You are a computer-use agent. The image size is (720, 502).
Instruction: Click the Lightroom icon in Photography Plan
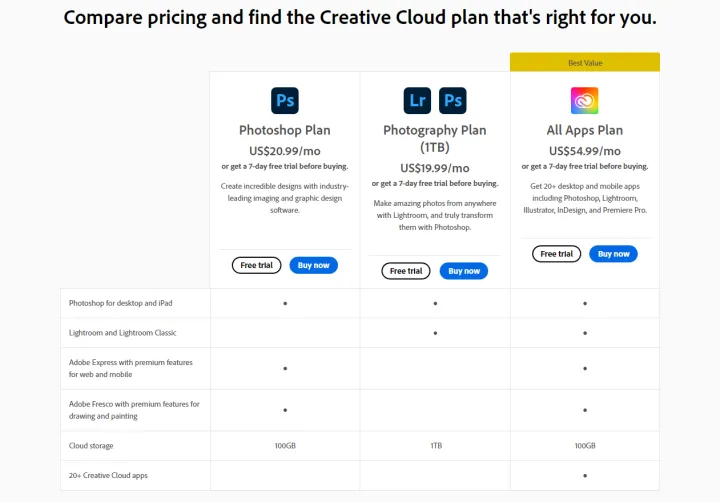(417, 101)
